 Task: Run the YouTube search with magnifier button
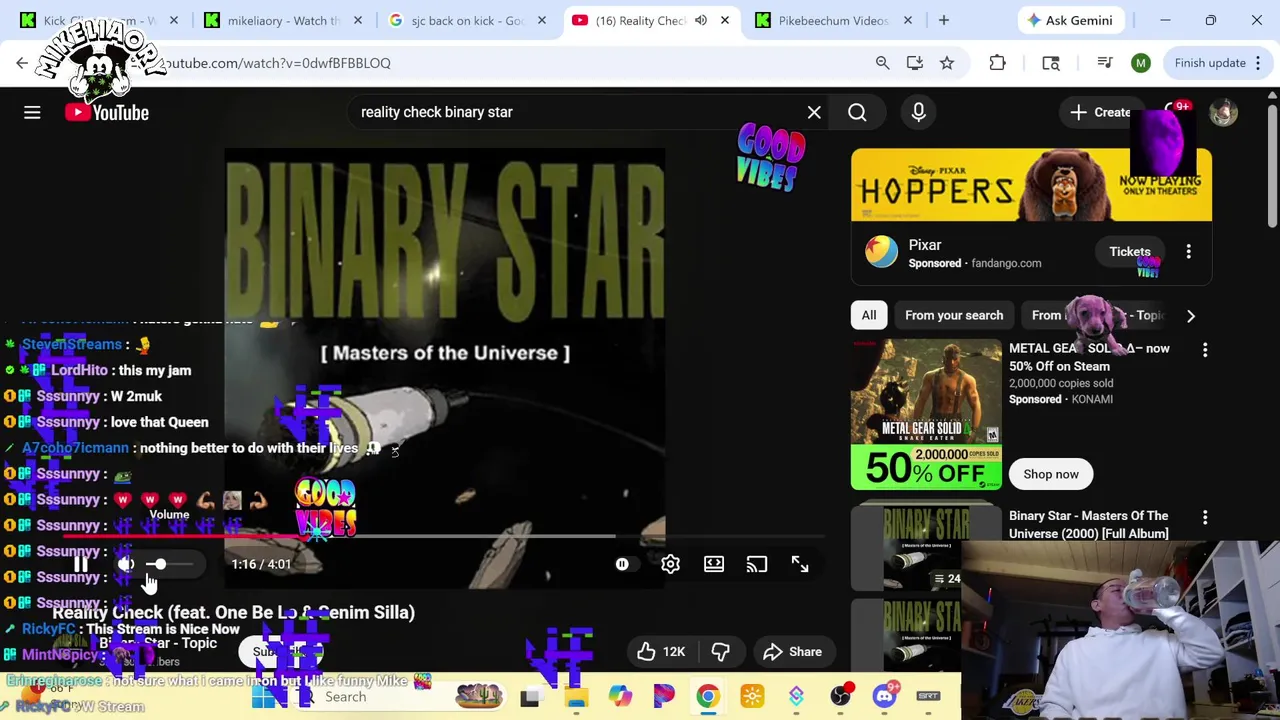point(857,112)
